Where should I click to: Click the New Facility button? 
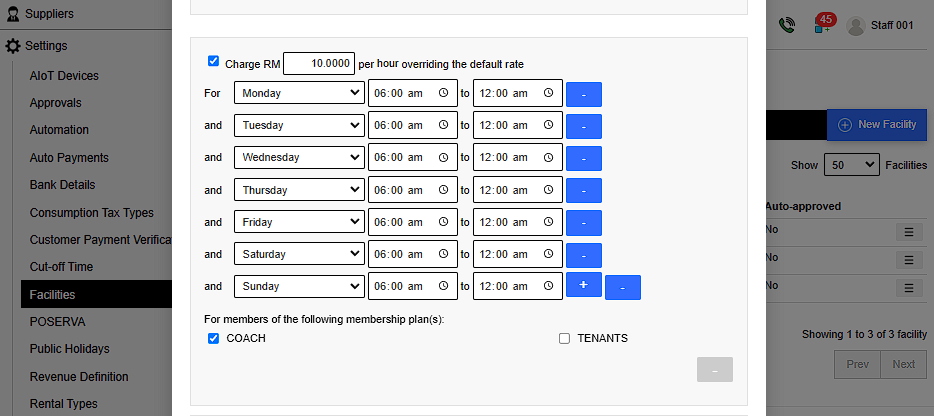pos(877,124)
